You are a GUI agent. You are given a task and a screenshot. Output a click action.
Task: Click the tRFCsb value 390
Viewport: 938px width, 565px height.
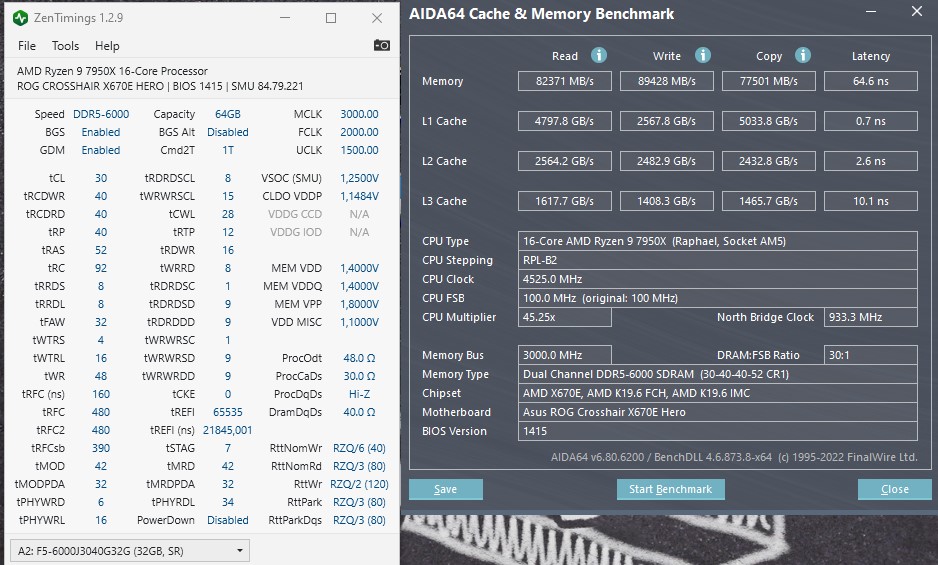coord(101,448)
